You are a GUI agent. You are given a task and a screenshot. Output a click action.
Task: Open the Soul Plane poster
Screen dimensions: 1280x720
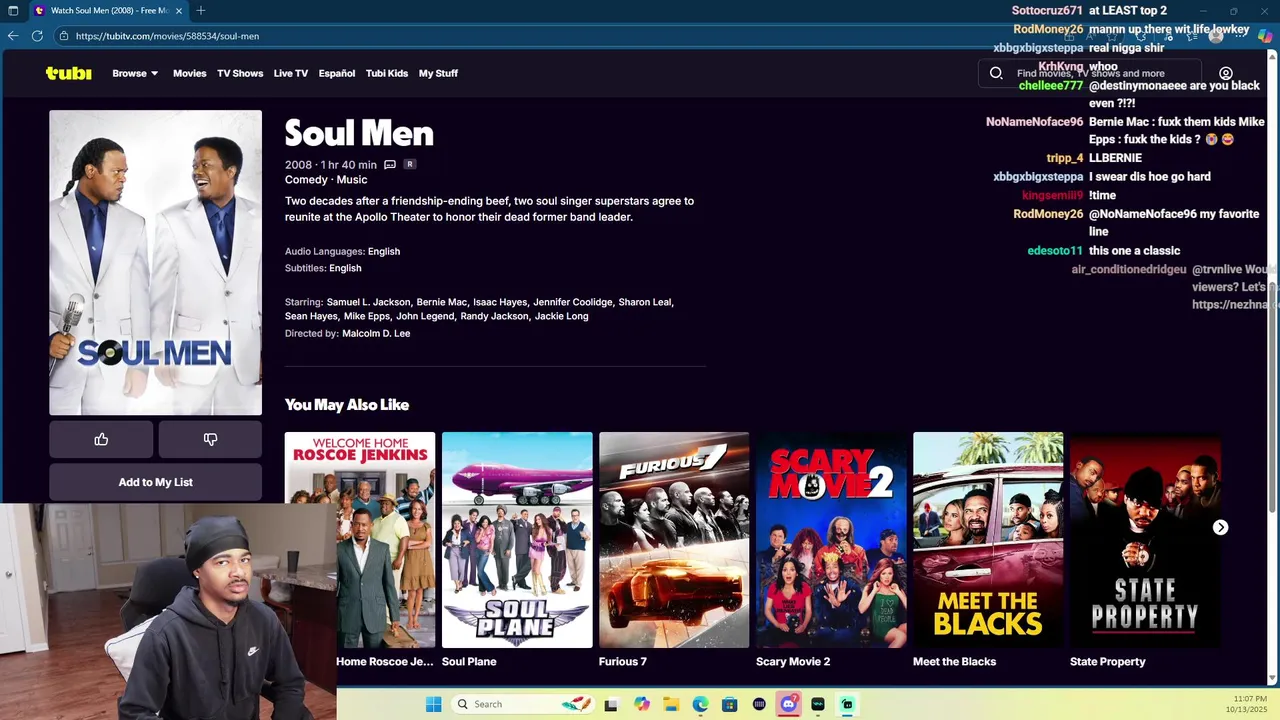(517, 540)
